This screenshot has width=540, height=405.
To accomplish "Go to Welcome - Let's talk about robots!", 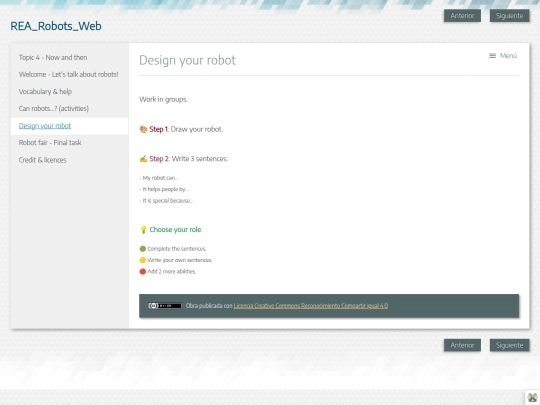I will pyautogui.click(x=69, y=74).
